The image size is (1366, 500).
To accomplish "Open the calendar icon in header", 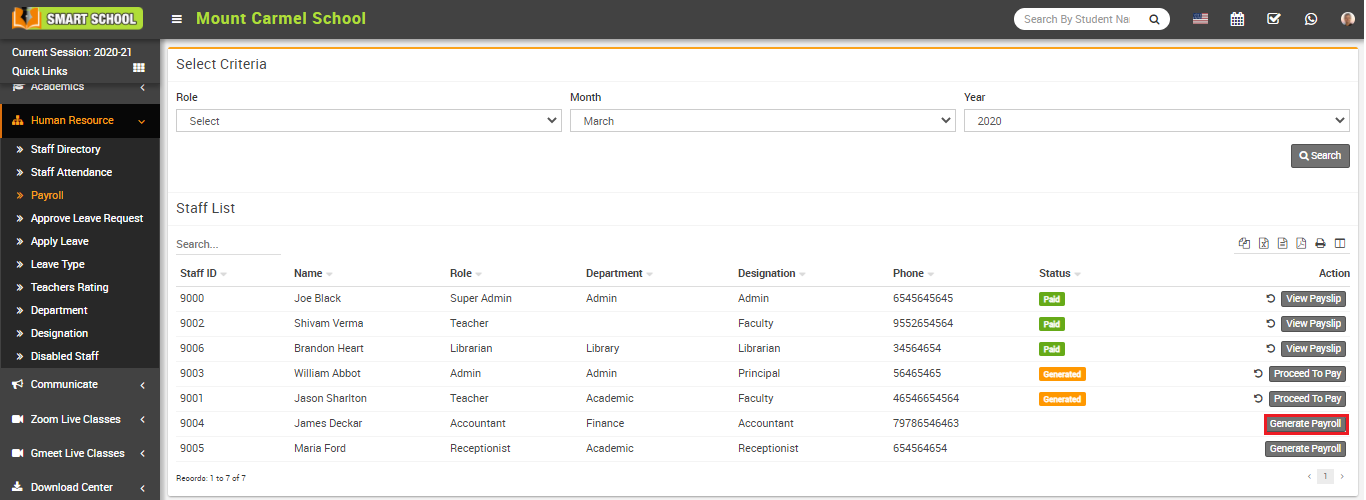I will pyautogui.click(x=1237, y=19).
